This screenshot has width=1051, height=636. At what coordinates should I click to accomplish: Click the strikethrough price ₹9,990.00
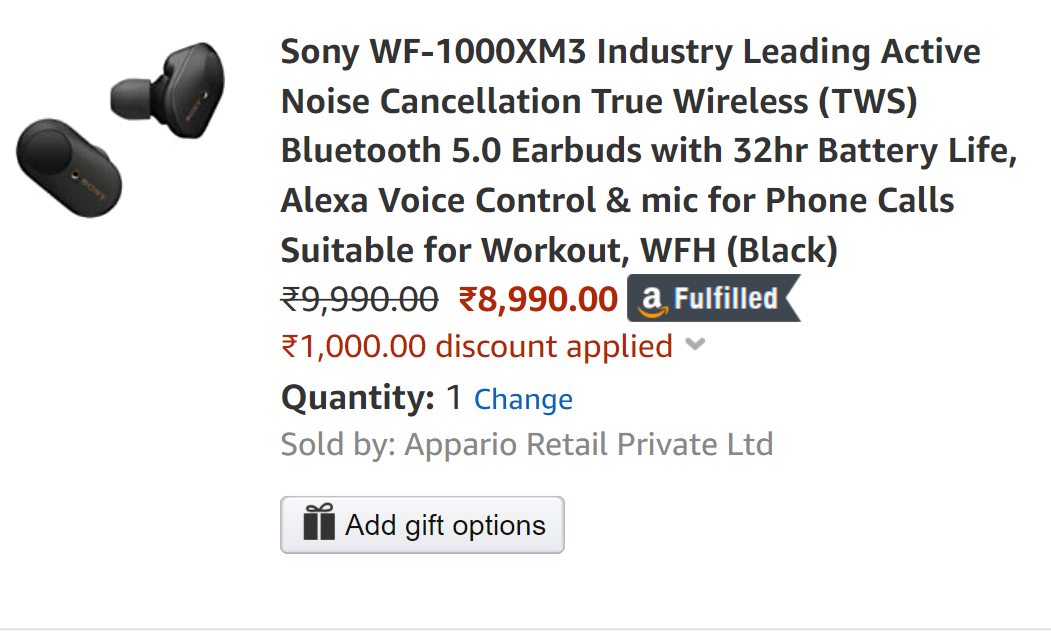coord(358,297)
